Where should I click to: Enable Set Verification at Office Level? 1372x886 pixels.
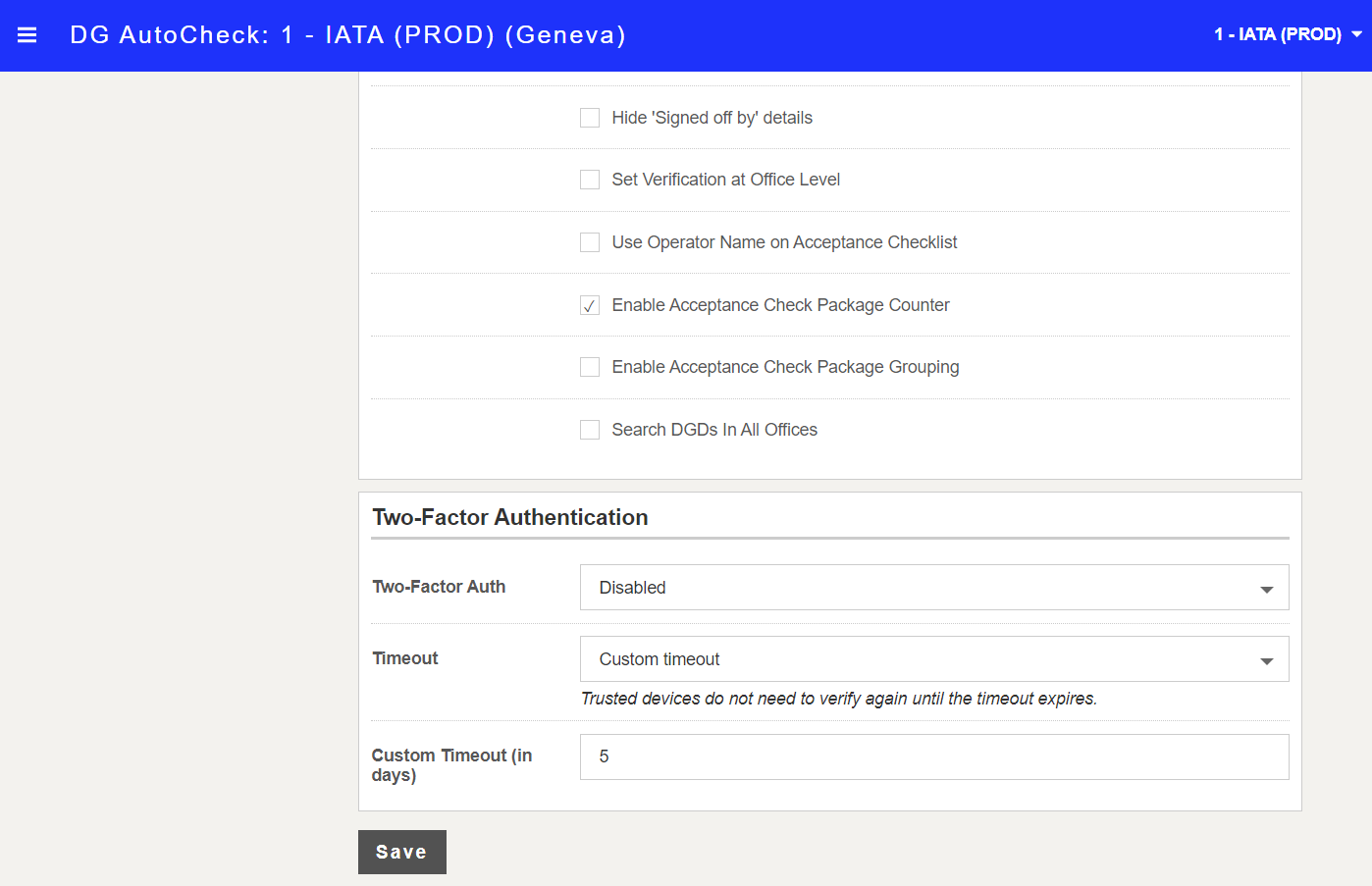click(590, 180)
